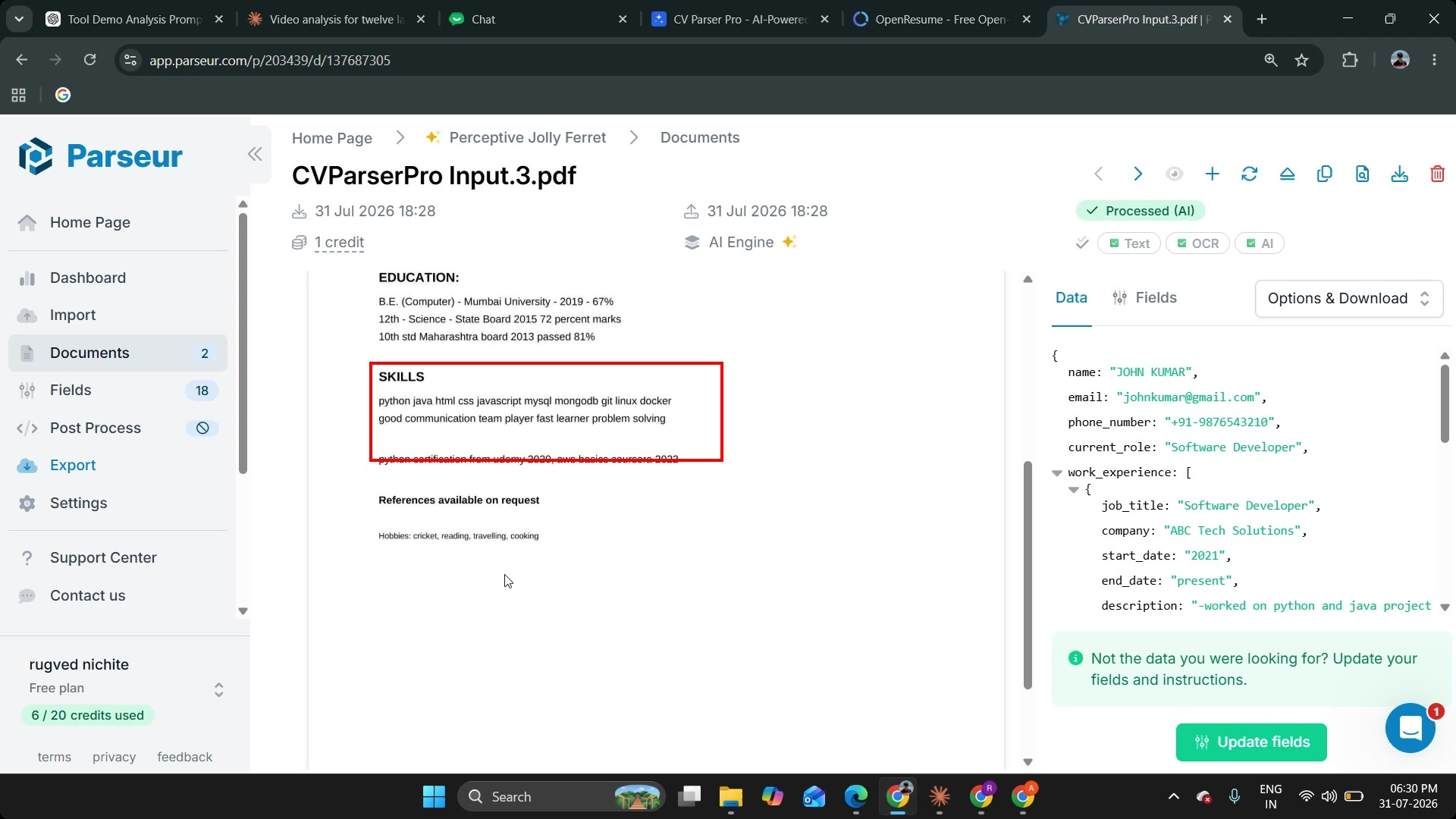1456x819 pixels.
Task: Open Dashboard in sidebar
Action: (118, 278)
